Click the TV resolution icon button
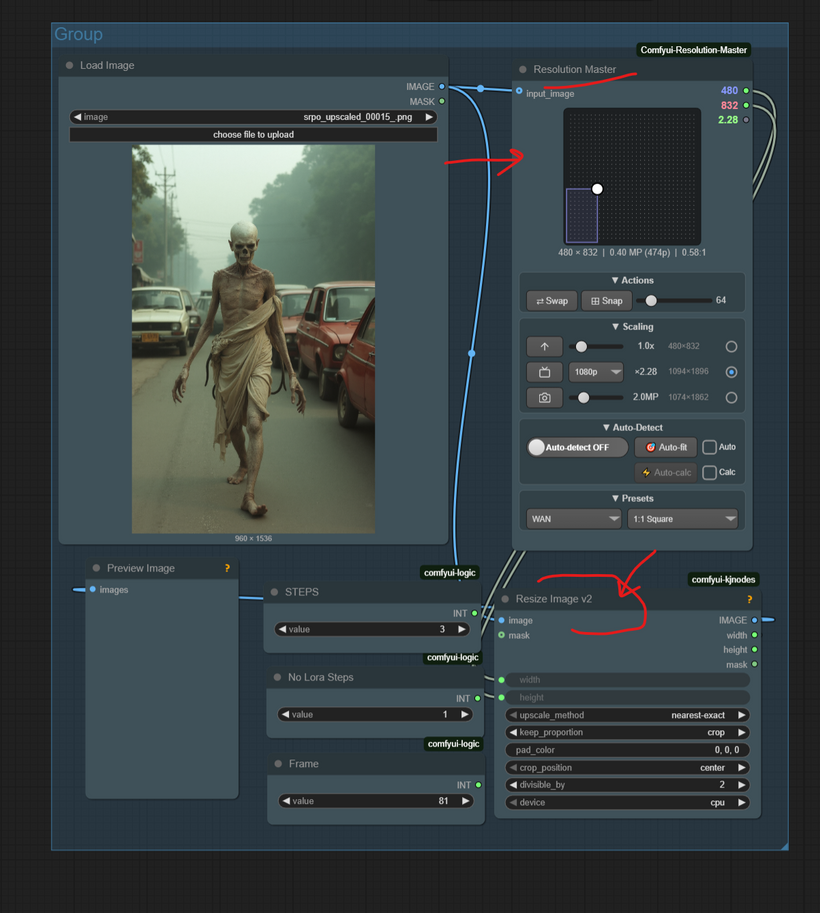Screen dimensions: 820x913 tap(544, 372)
